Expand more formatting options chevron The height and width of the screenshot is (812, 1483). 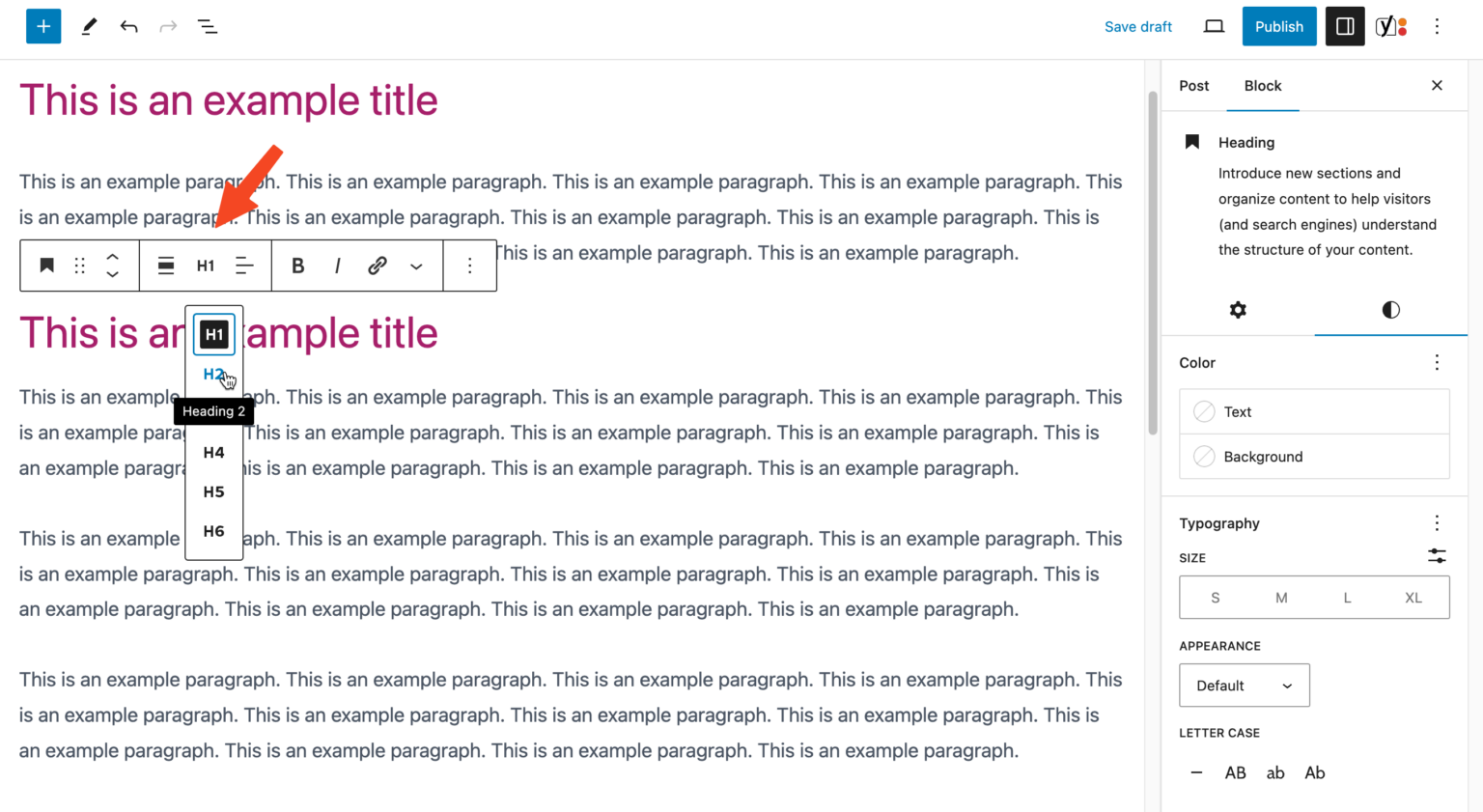click(416, 265)
